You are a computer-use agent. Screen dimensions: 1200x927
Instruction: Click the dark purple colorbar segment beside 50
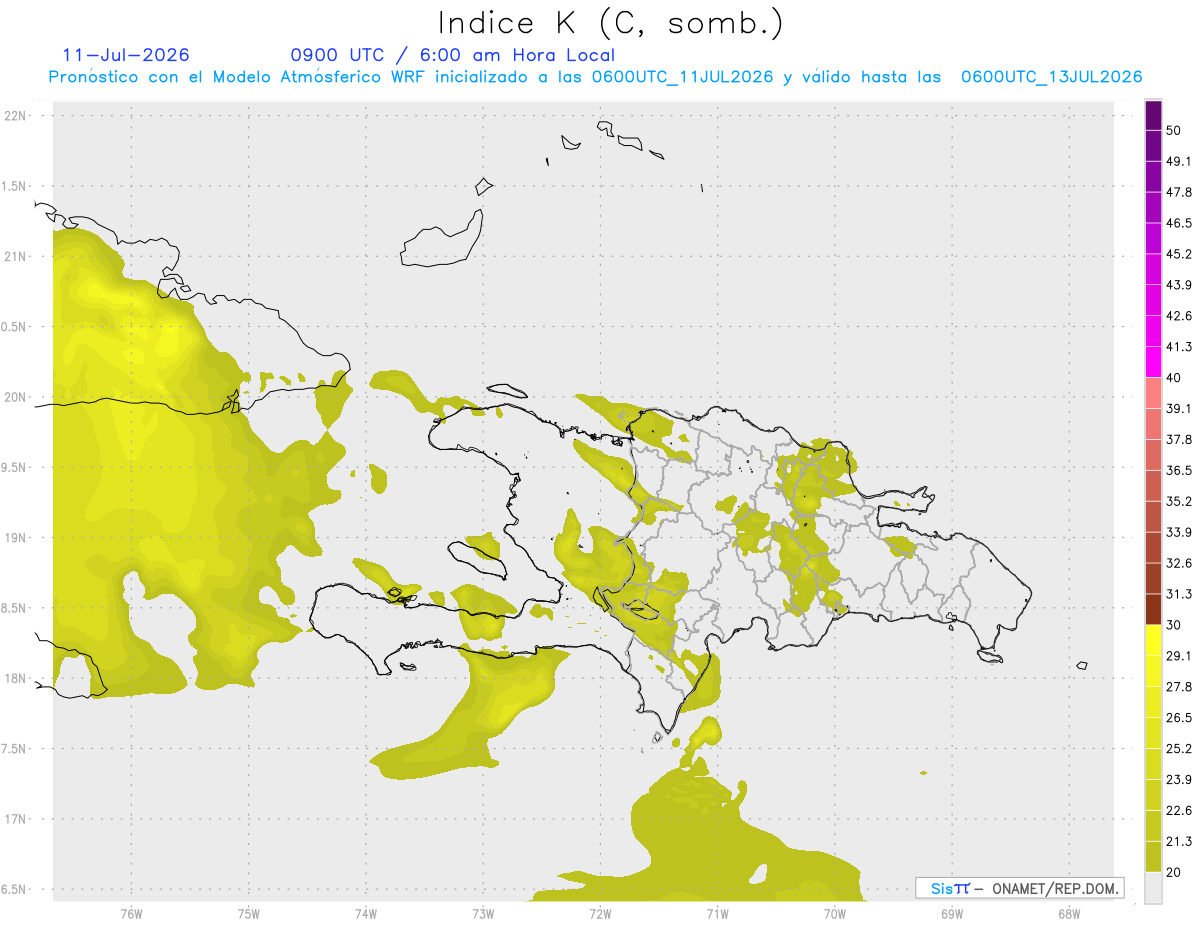point(1154,115)
